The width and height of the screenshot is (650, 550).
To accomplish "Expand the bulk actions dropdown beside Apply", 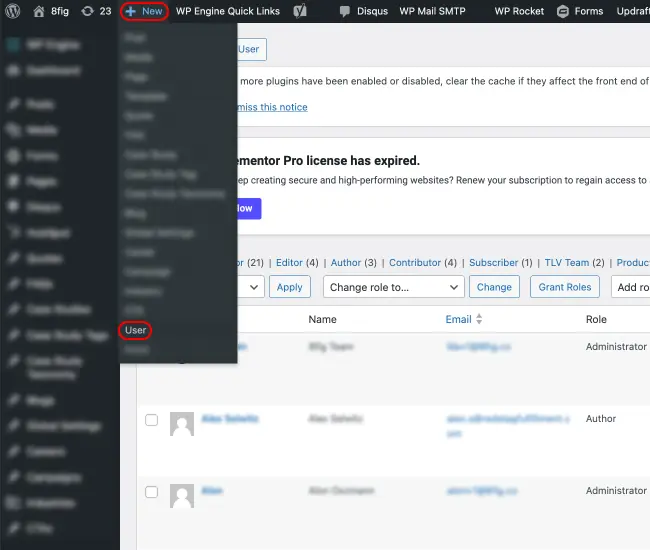I will (251, 287).
